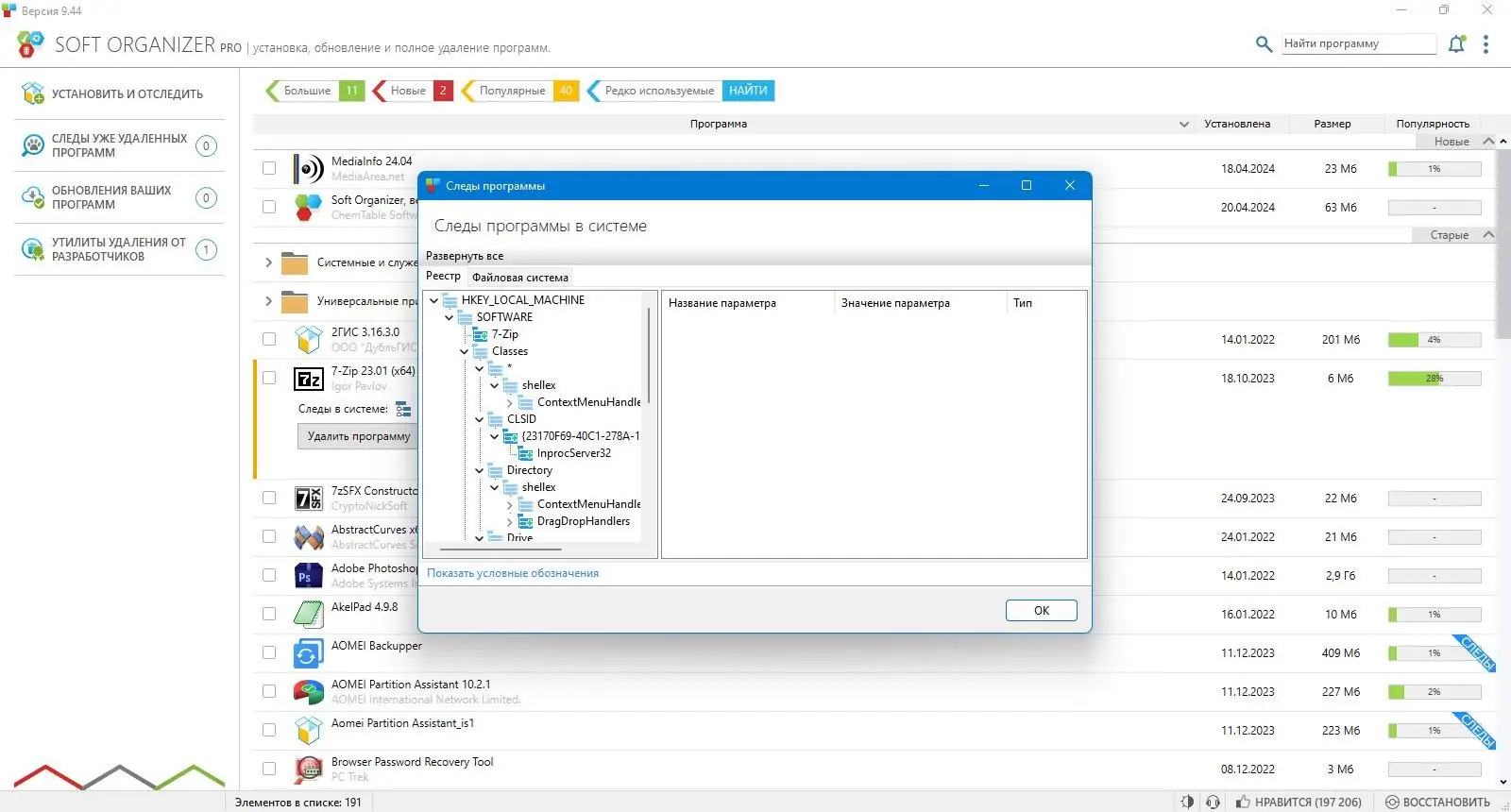Tick the 7zSFX Constructor checkbox
The image size is (1511, 812).
tap(269, 498)
